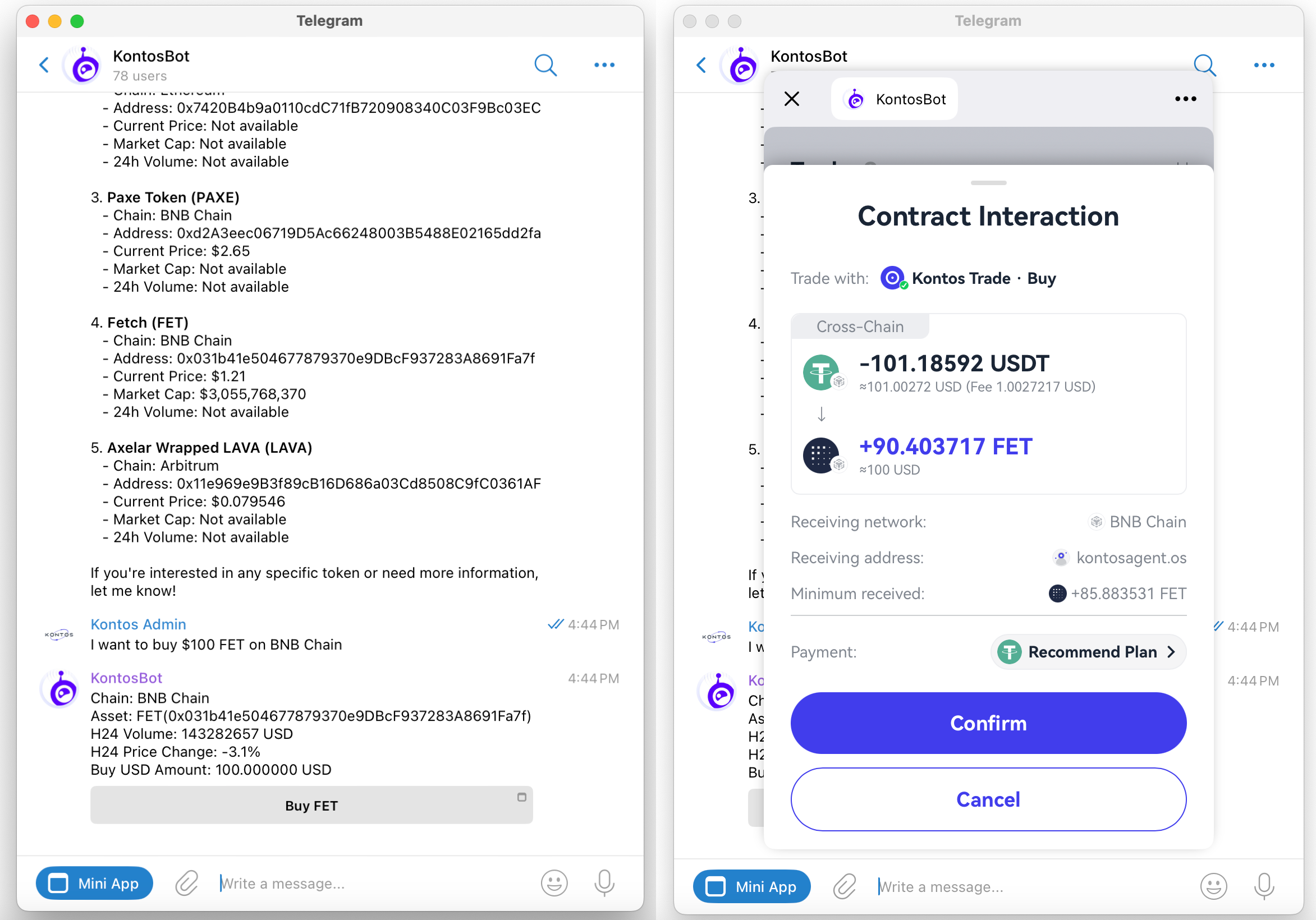
Task: Click the Cancel button to abort
Action: (988, 799)
